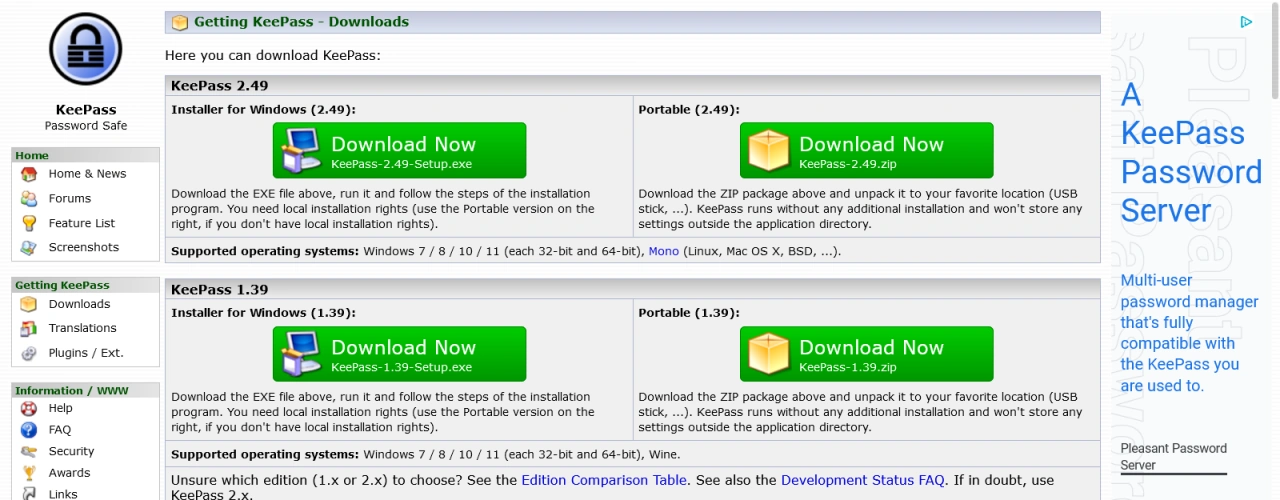This screenshot has height=500, width=1280.
Task: Click the Home & News house icon
Action: click(x=29, y=174)
